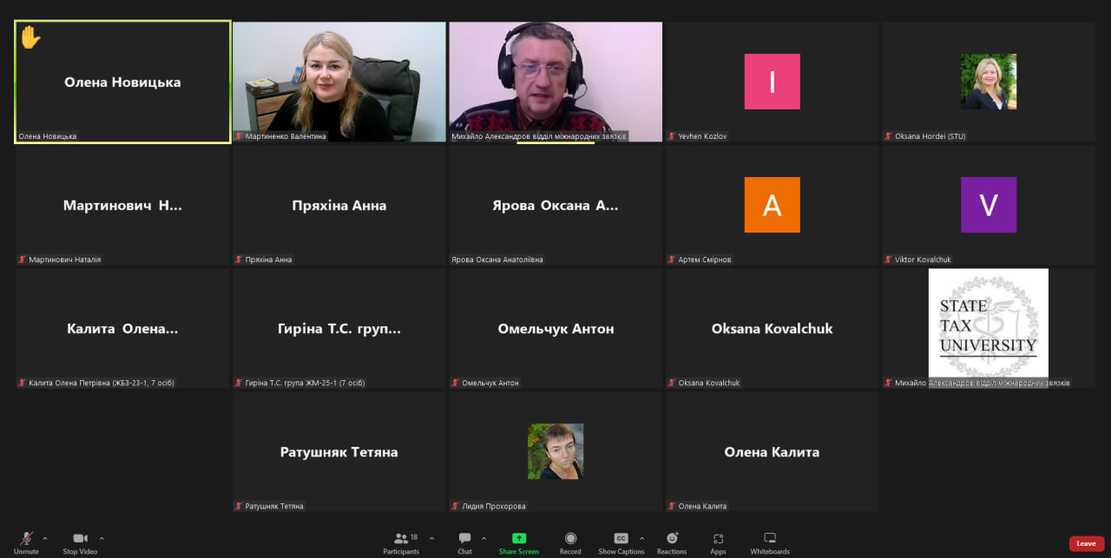The image size is (1111, 558).
Task: Start Share Screen
Action: [519, 541]
